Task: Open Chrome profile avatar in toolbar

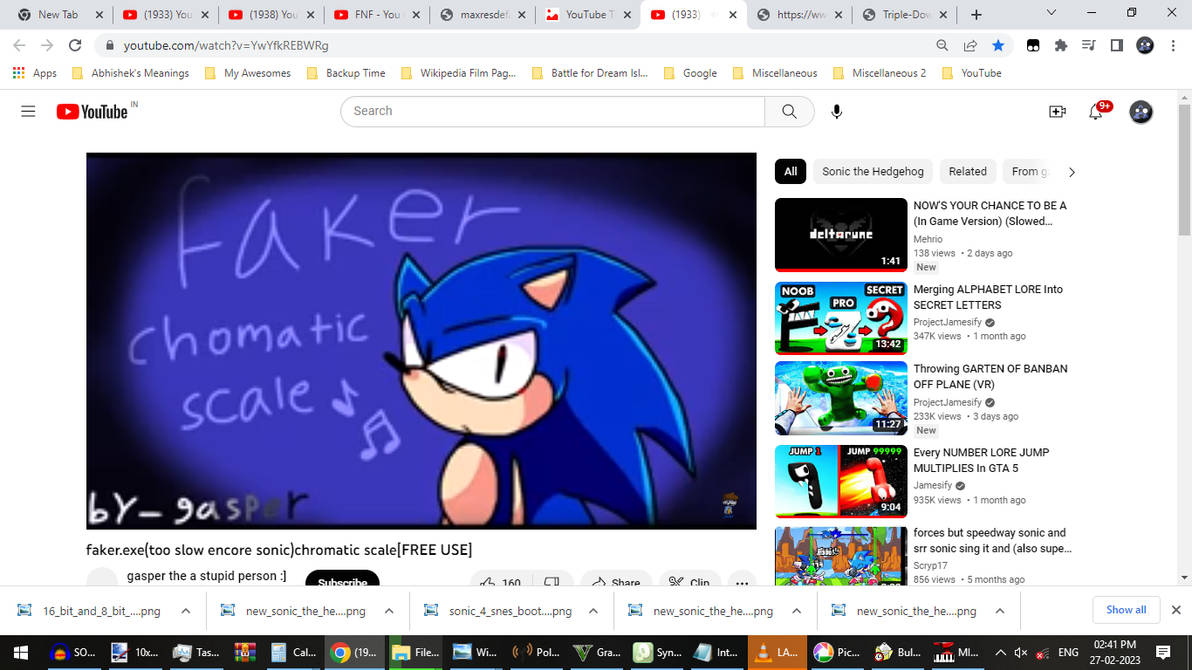Action: [x=1145, y=46]
